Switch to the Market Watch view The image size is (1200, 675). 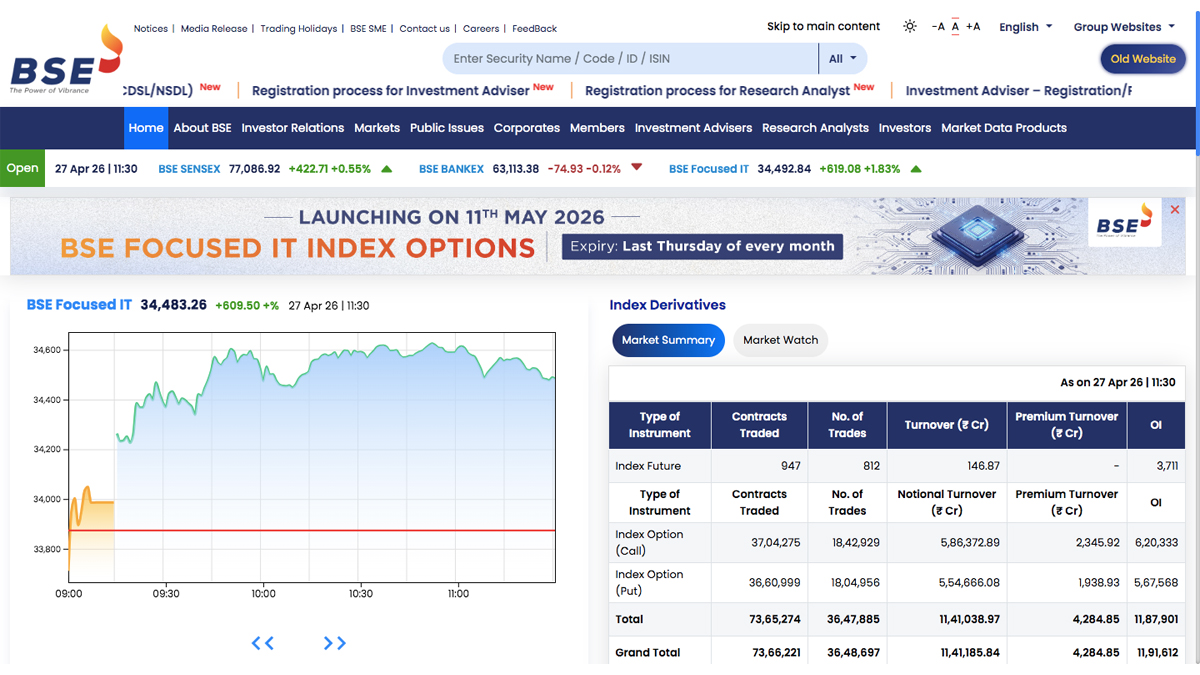click(x=780, y=340)
